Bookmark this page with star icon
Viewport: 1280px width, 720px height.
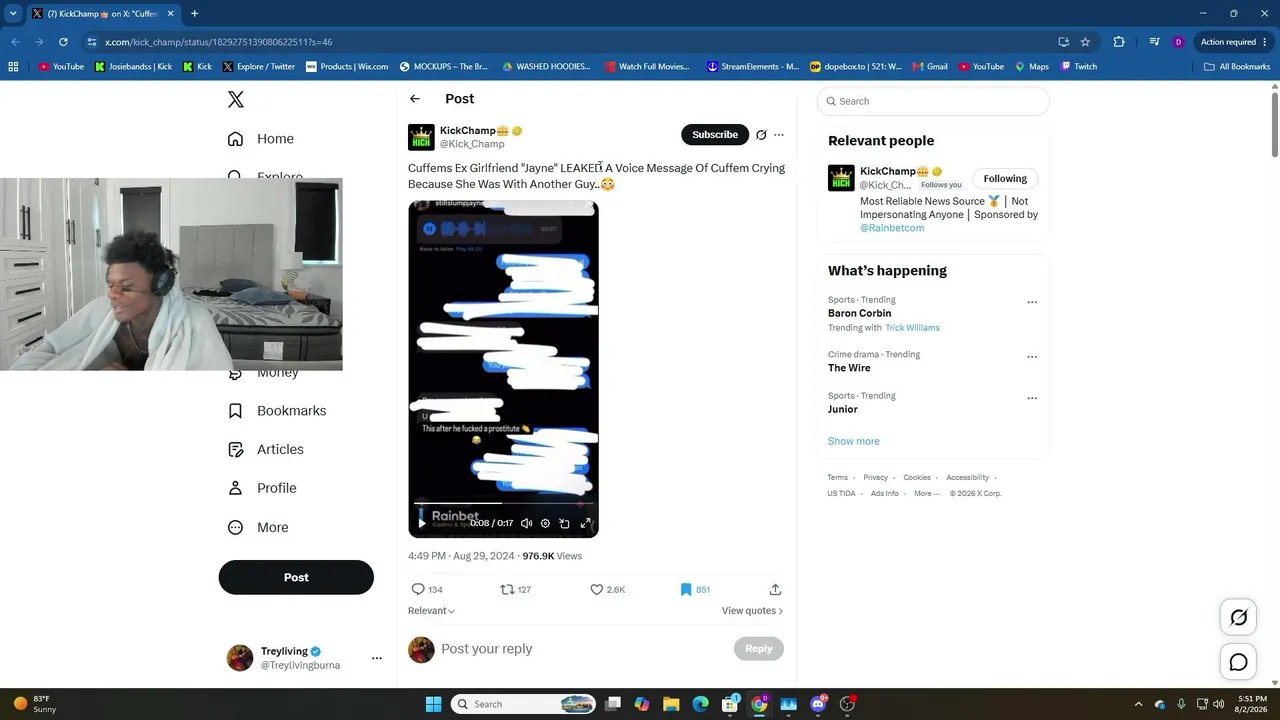tap(1085, 42)
